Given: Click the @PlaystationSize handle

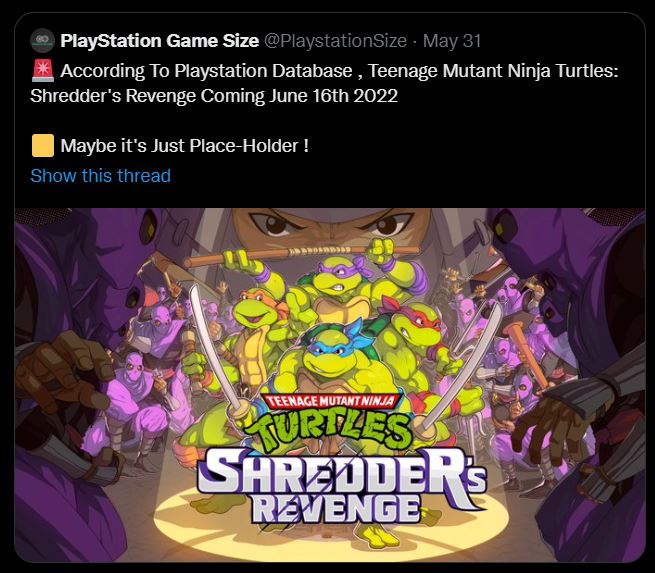Looking at the screenshot, I should (335, 41).
